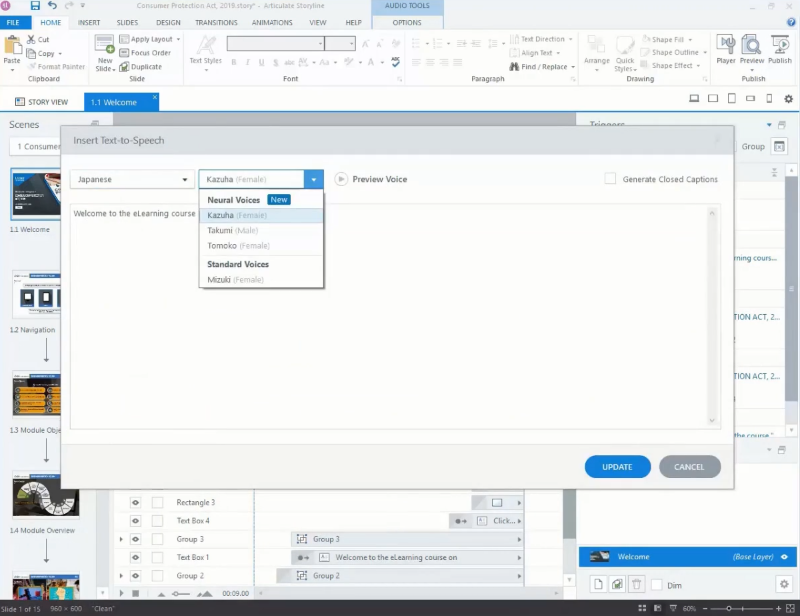The width and height of the screenshot is (800, 616).
Task: Expand Group 2 in timeline
Action: 121,576
